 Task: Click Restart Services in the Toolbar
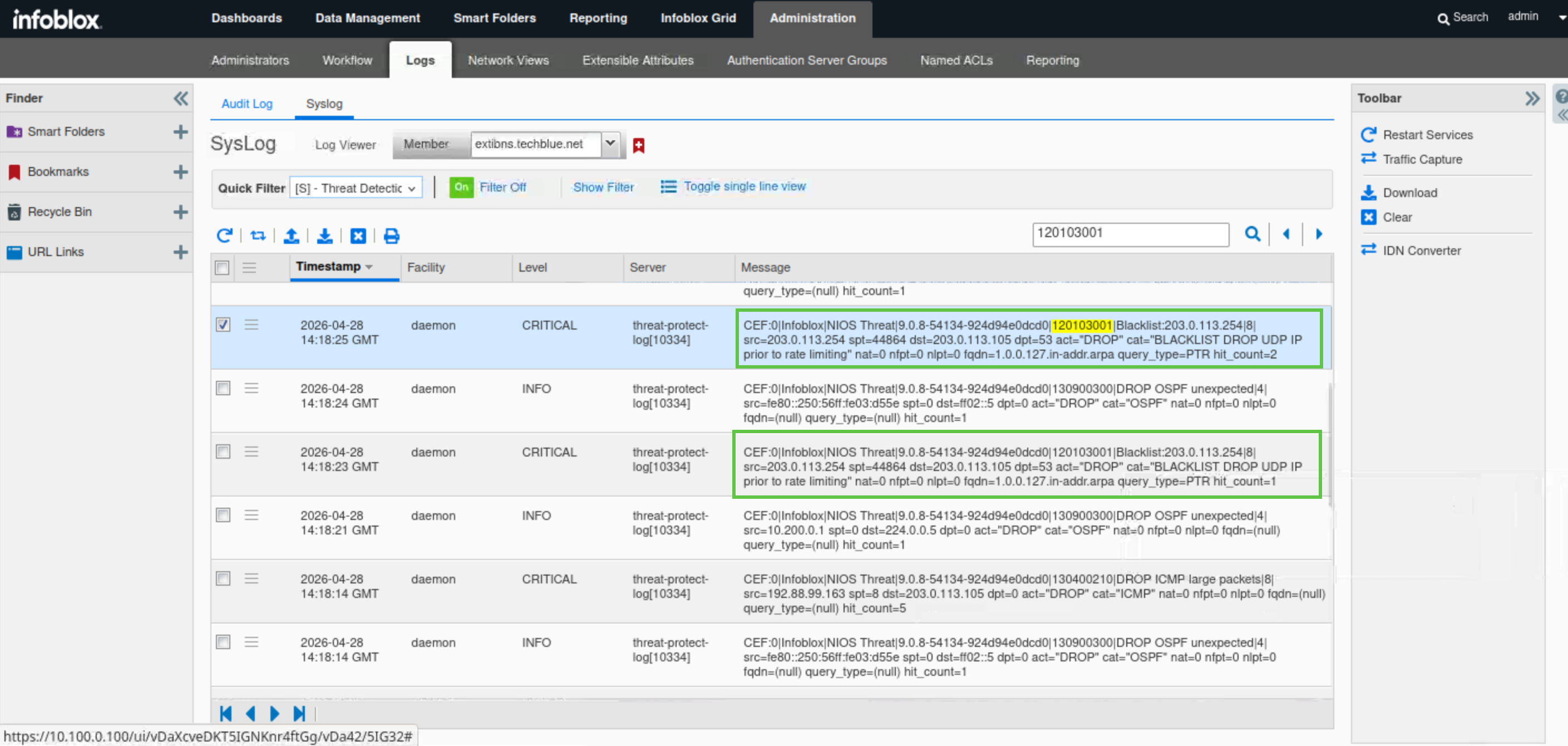point(1428,135)
